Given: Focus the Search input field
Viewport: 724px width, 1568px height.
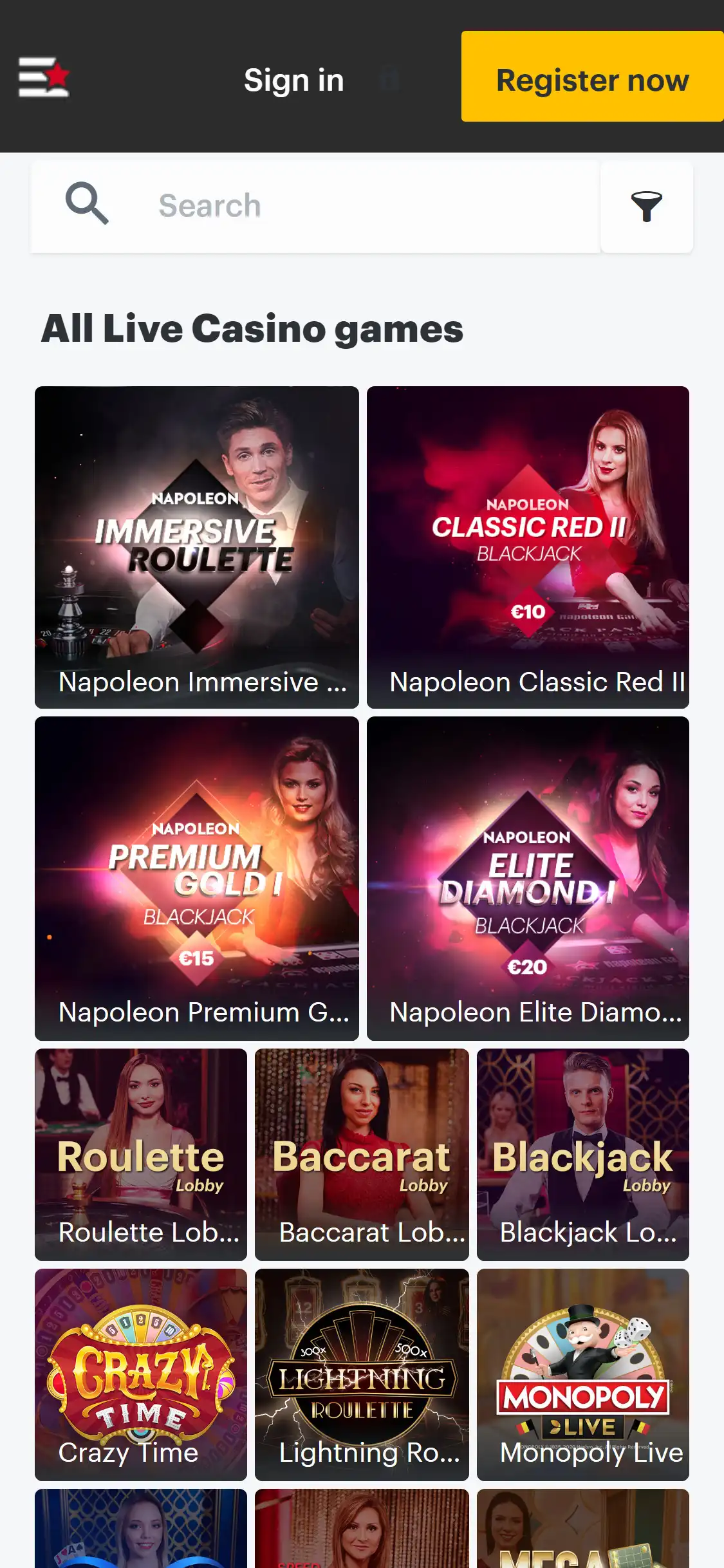Looking at the screenshot, I should coord(315,207).
